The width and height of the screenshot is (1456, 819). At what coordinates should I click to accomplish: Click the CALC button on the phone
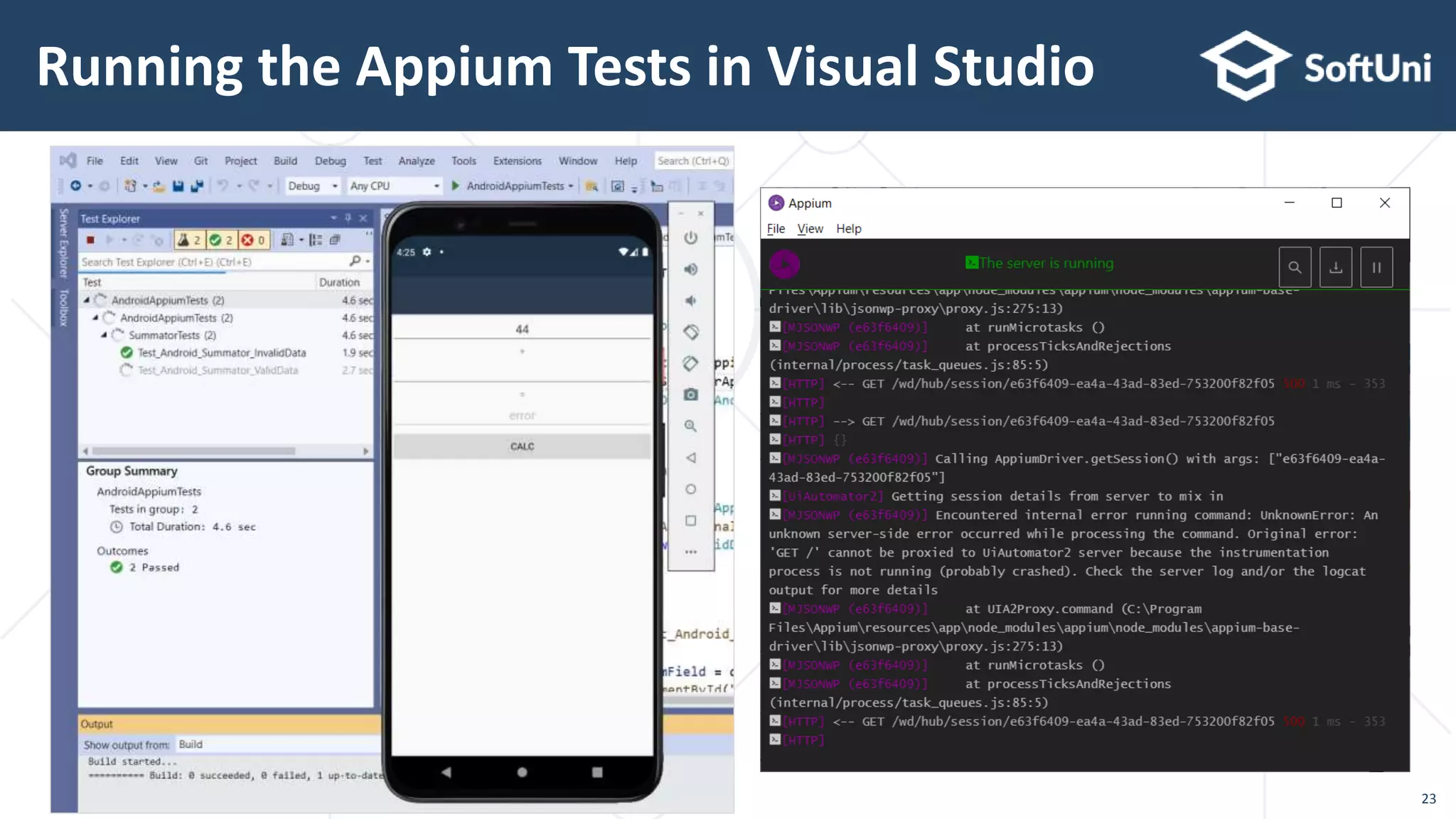coord(522,446)
